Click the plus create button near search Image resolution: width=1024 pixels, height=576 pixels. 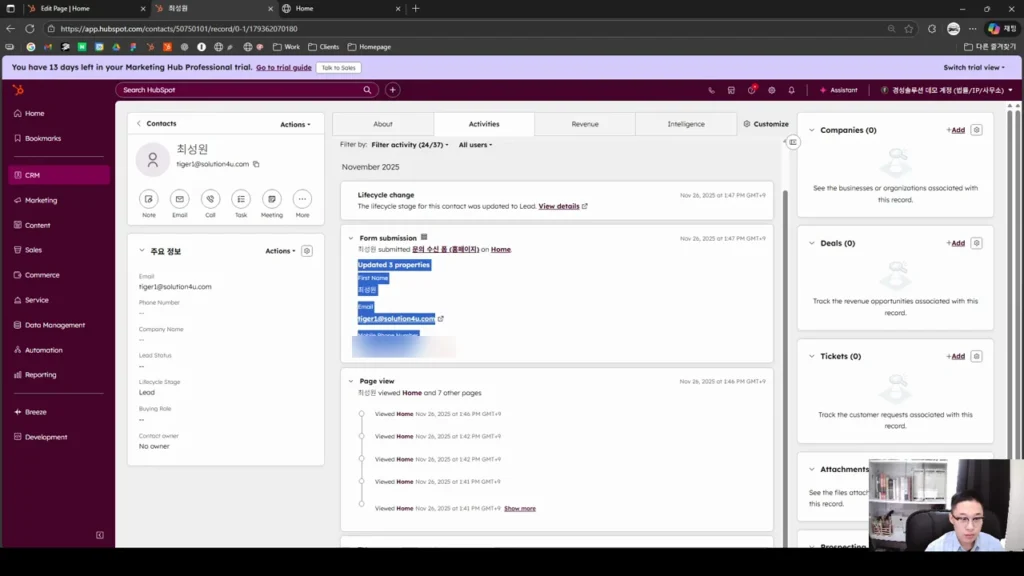click(x=392, y=90)
